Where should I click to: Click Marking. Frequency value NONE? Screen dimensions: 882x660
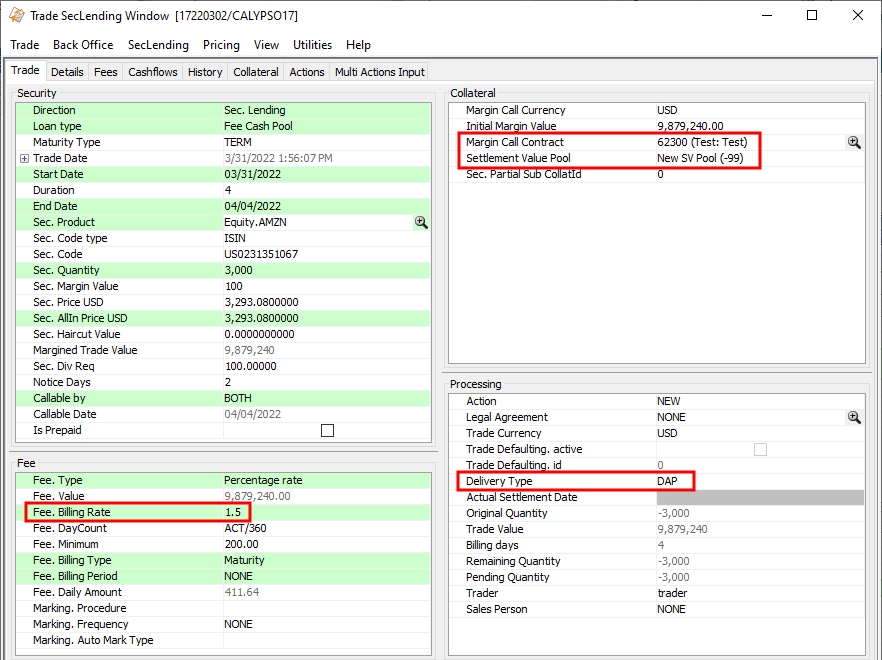point(238,625)
